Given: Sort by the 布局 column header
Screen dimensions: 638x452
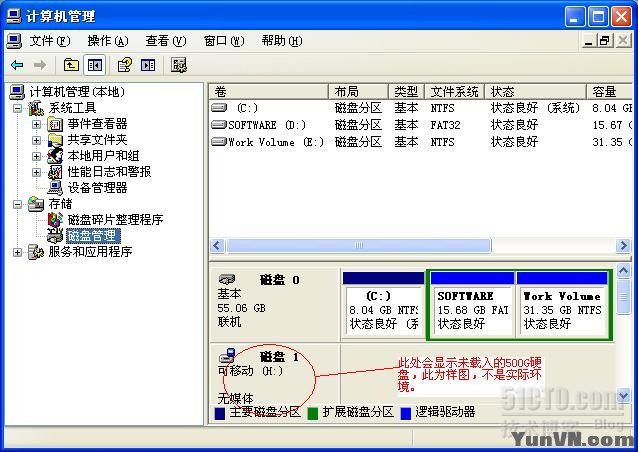Looking at the screenshot, I should 358,92.
